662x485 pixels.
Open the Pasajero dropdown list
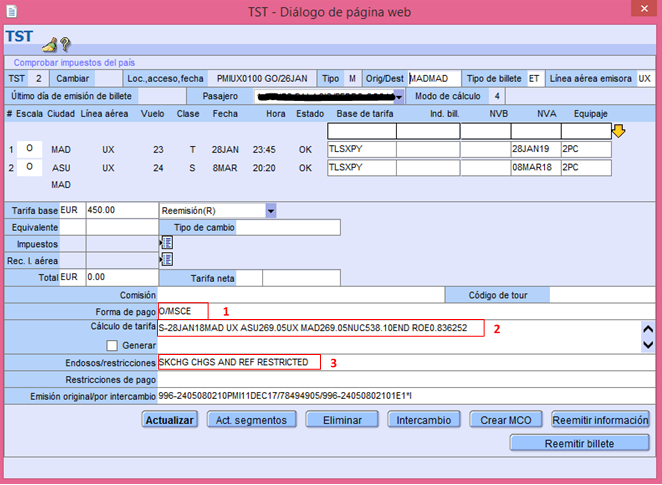point(399,96)
